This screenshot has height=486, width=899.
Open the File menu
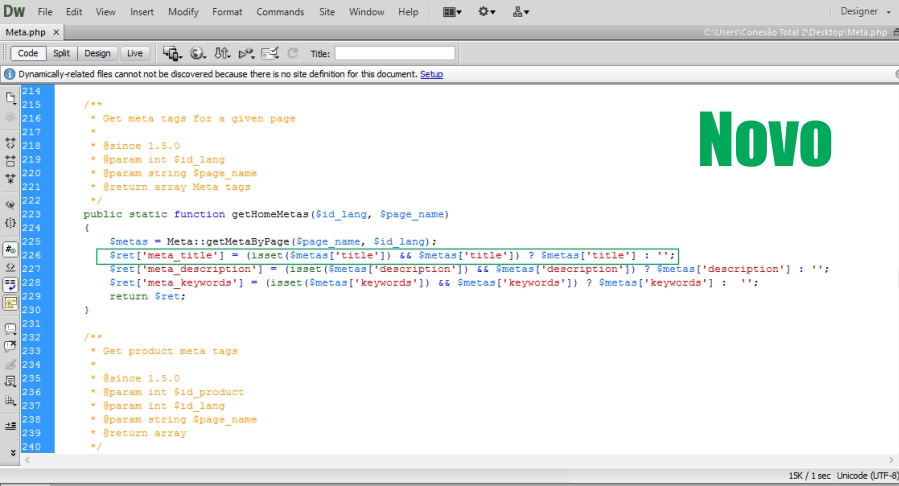pyautogui.click(x=45, y=11)
